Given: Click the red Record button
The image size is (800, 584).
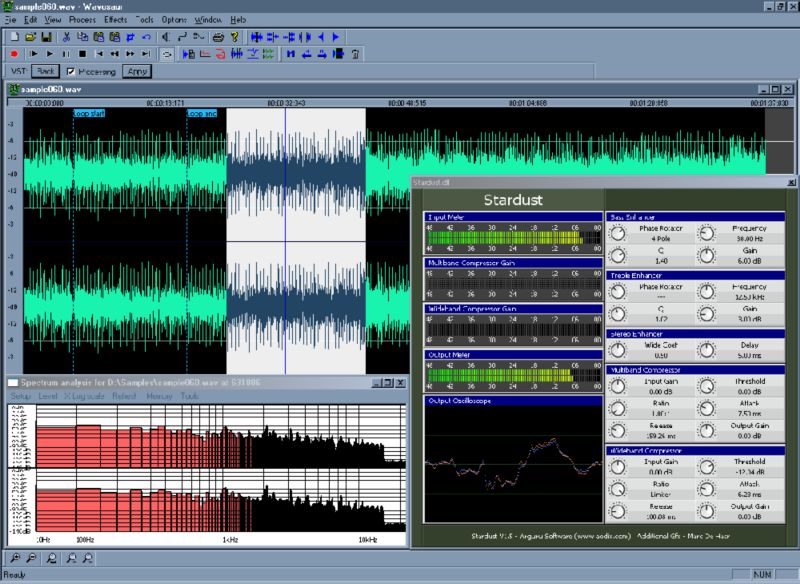Looking at the screenshot, I should pyautogui.click(x=14, y=53).
